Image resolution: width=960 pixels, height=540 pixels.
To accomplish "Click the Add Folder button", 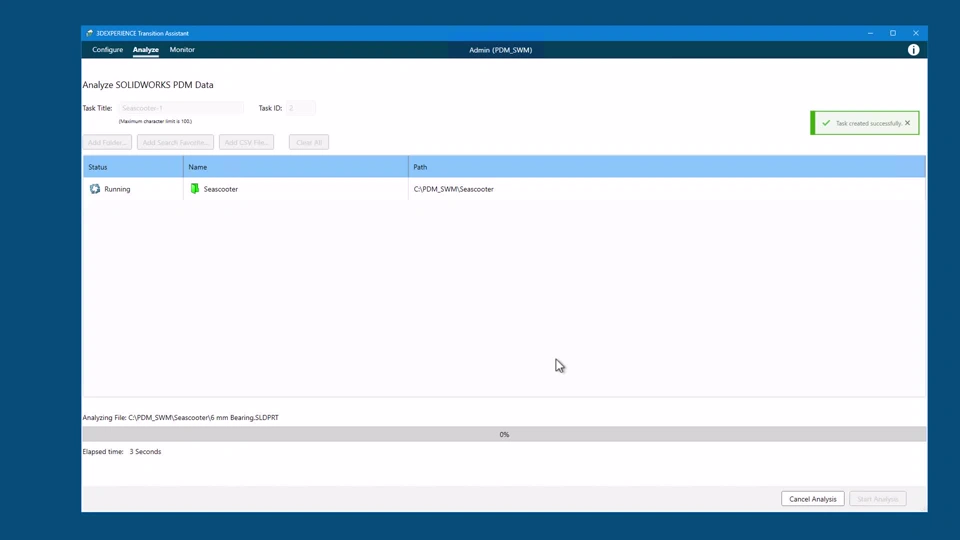I will coord(107,142).
